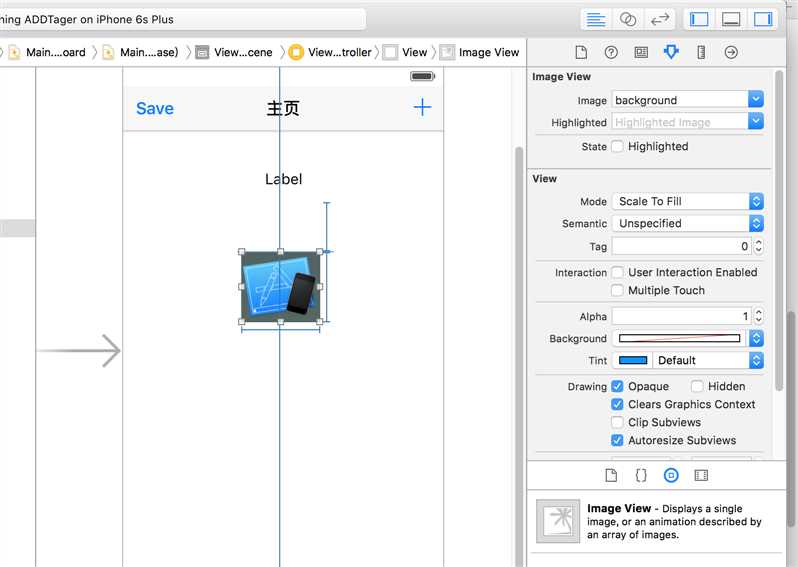Image resolution: width=798 pixels, height=567 pixels.
Task: Select the 主页 navigation title
Action: [283, 108]
